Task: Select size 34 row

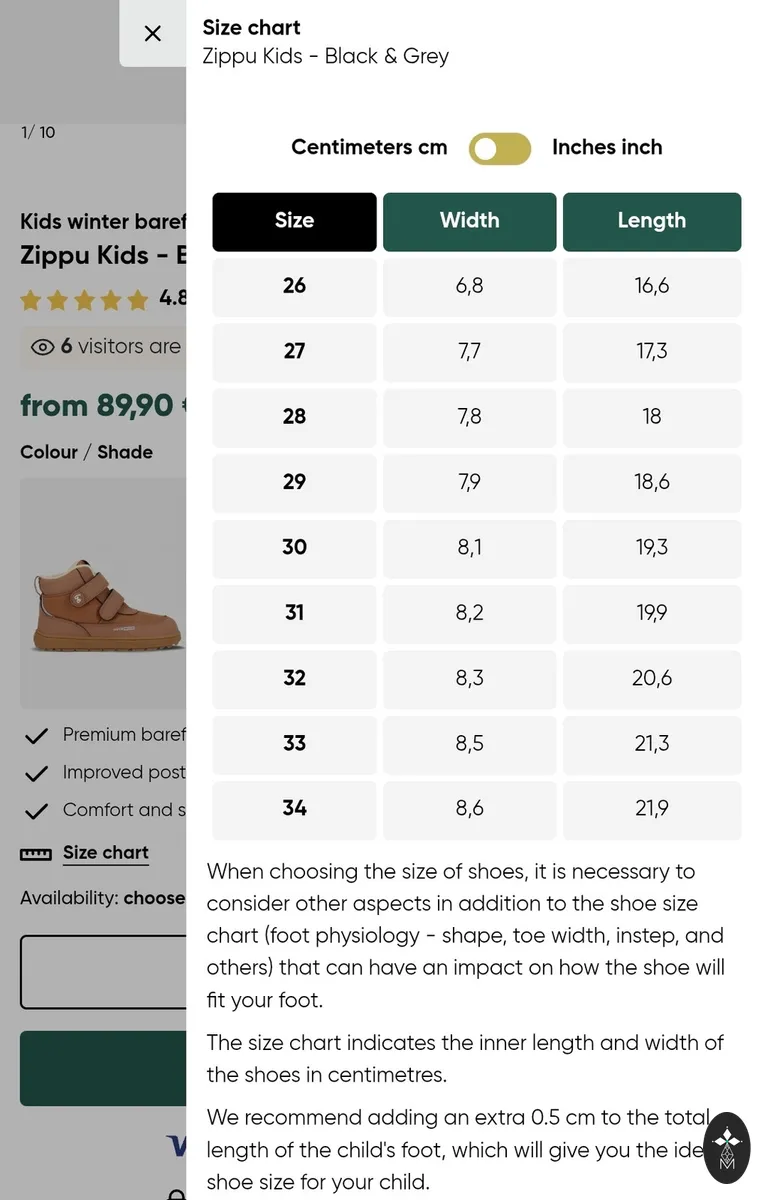Action: click(x=477, y=808)
